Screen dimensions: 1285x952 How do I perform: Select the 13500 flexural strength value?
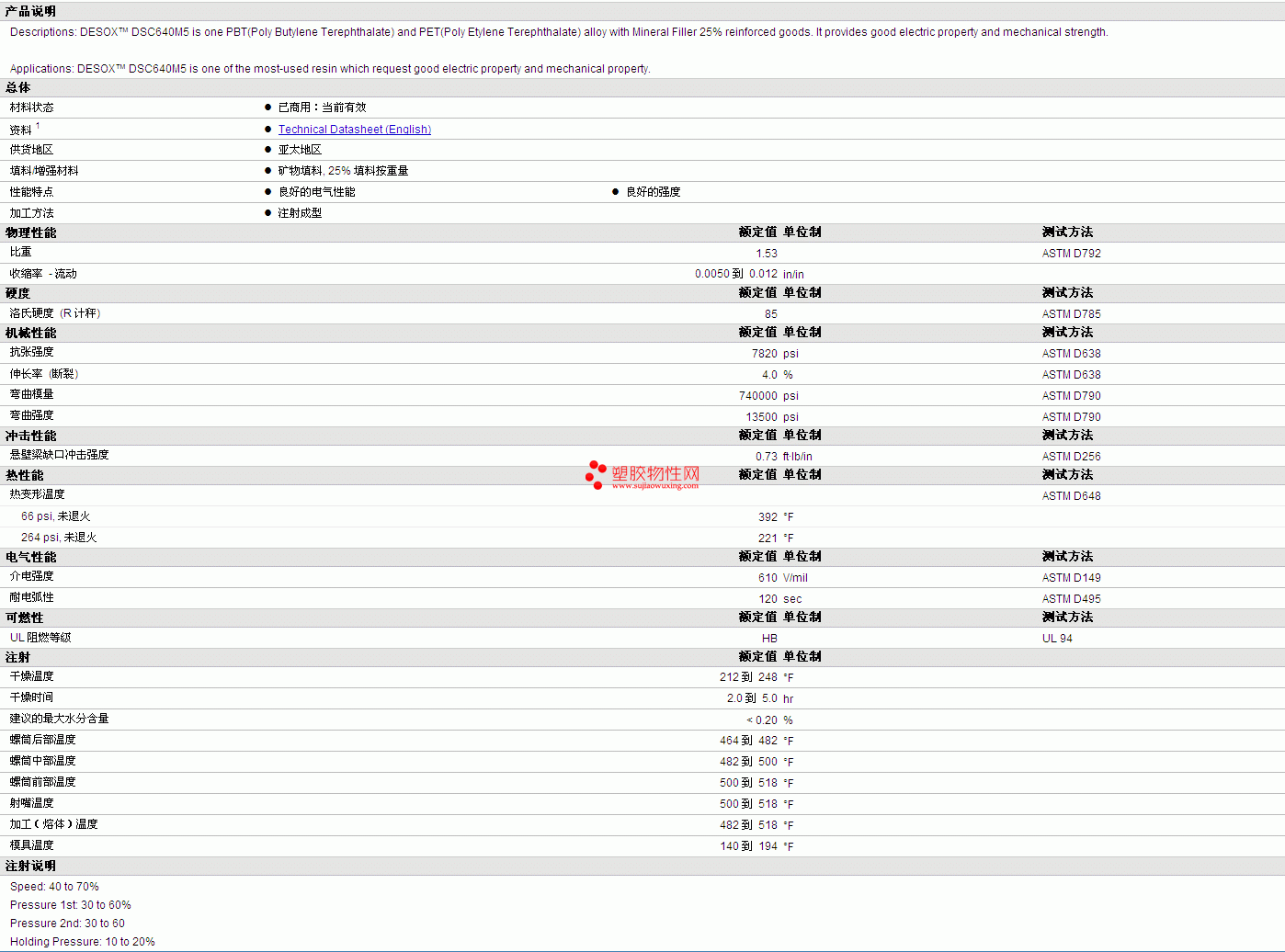tap(762, 417)
